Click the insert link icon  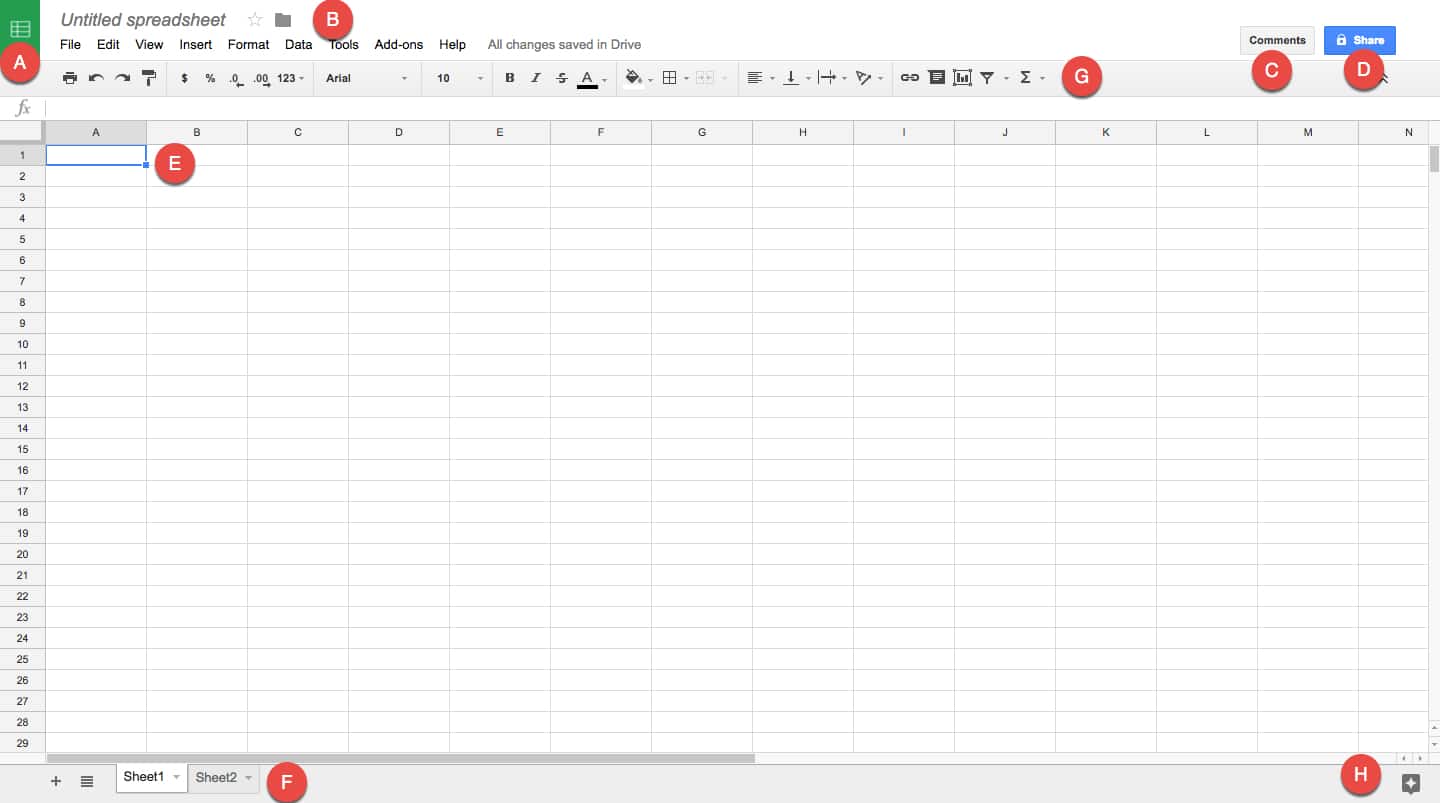909,78
